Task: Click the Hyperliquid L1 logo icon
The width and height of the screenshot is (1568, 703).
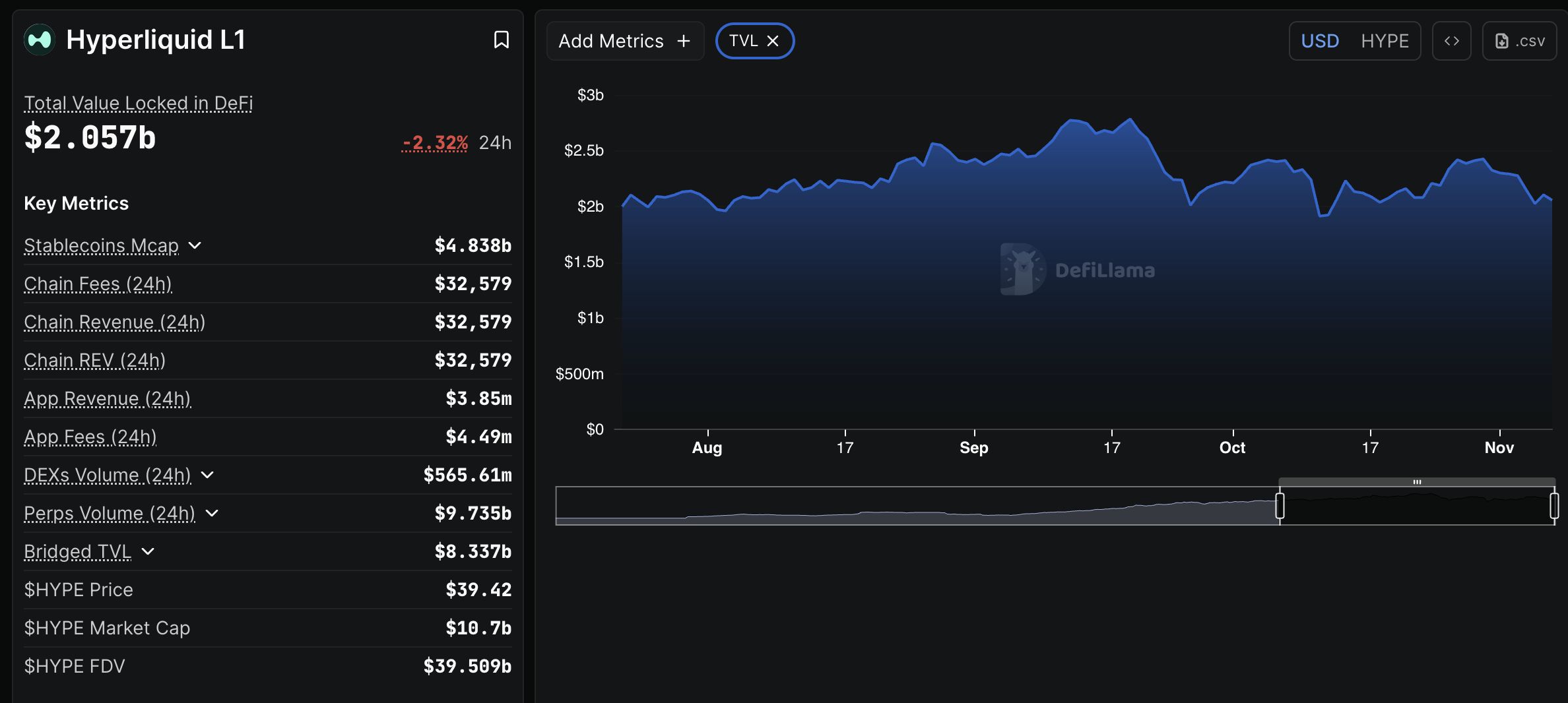Action: click(39, 40)
